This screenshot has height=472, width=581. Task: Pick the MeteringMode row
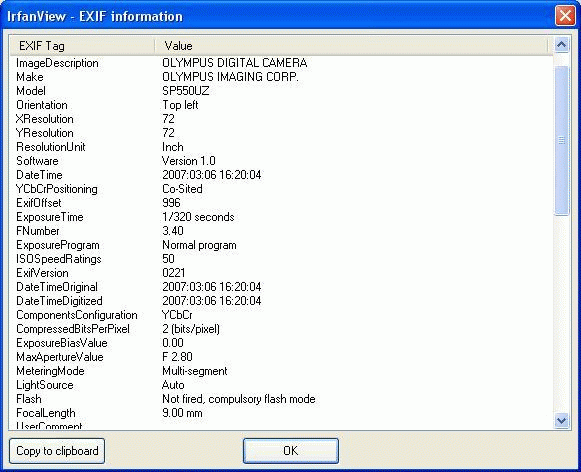pyautogui.click(x=281, y=371)
